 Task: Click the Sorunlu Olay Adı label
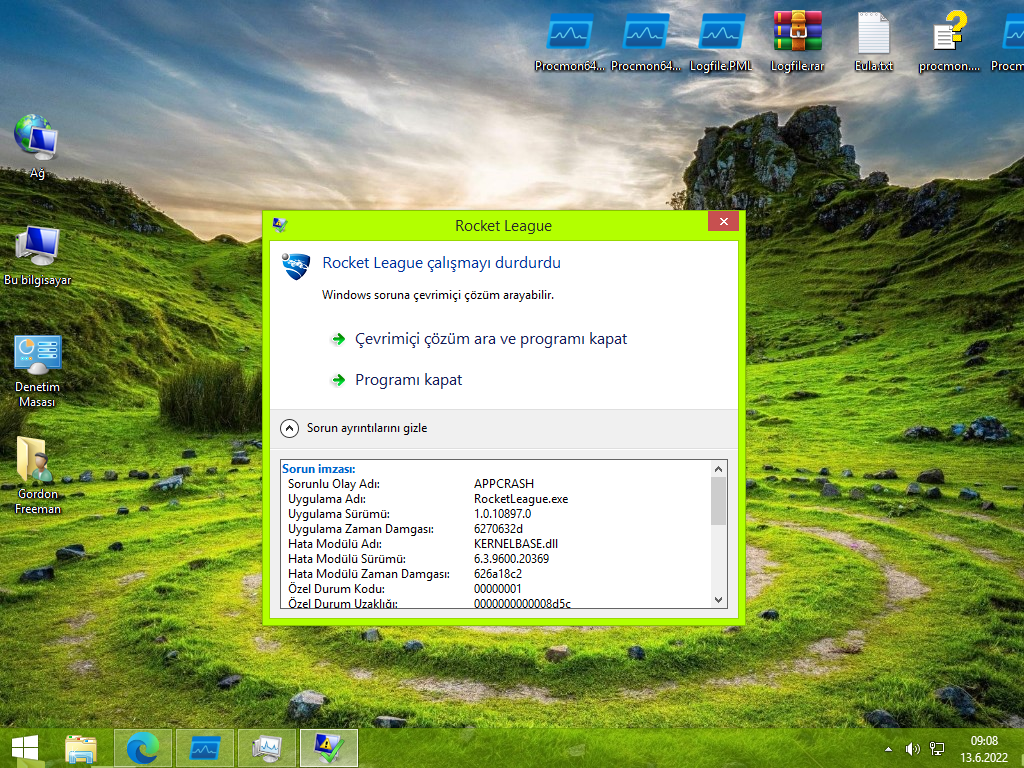(334, 484)
